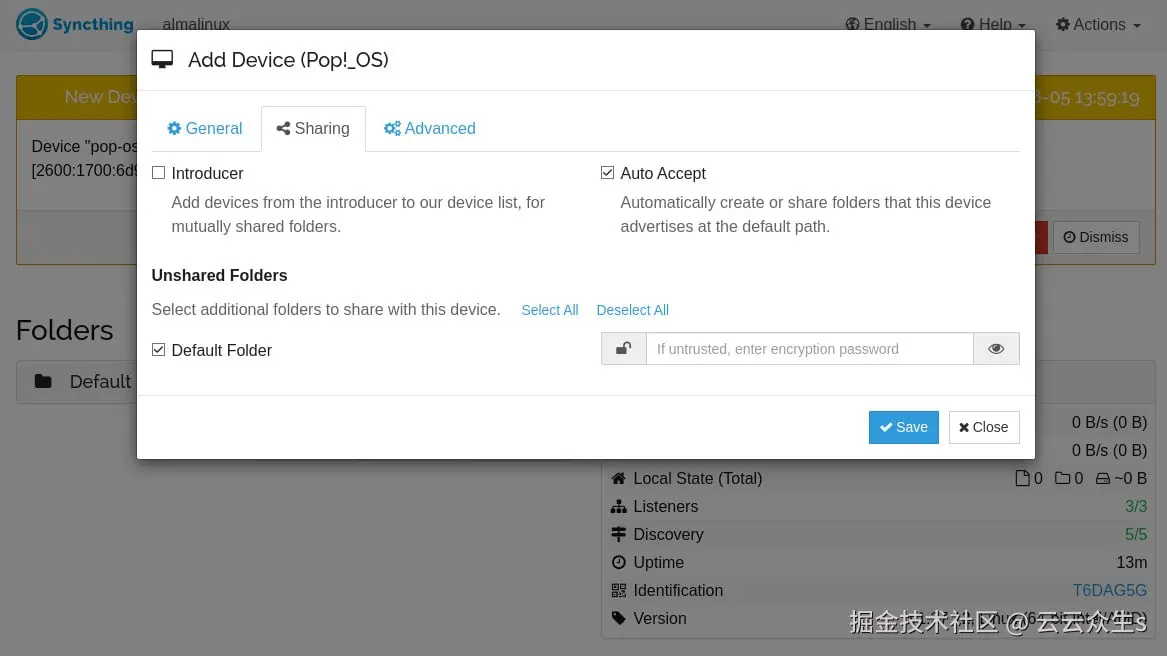Click the Uptime 13m value
Viewport: 1167px width, 656px height.
[x=1131, y=563]
